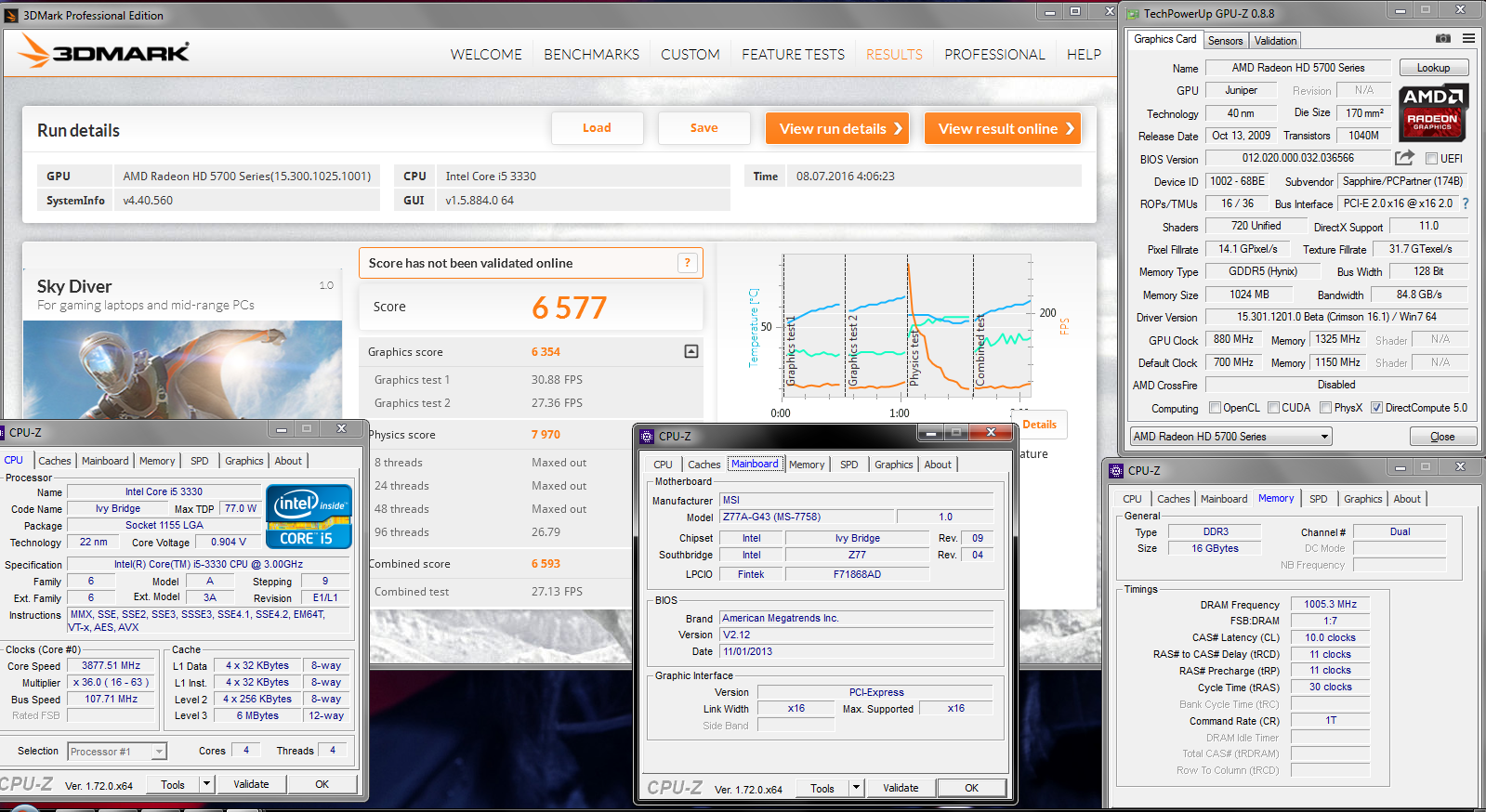Screen dimensions: 1486x812
Task: Click the 3DMark title bar icon
Action: 11,15
